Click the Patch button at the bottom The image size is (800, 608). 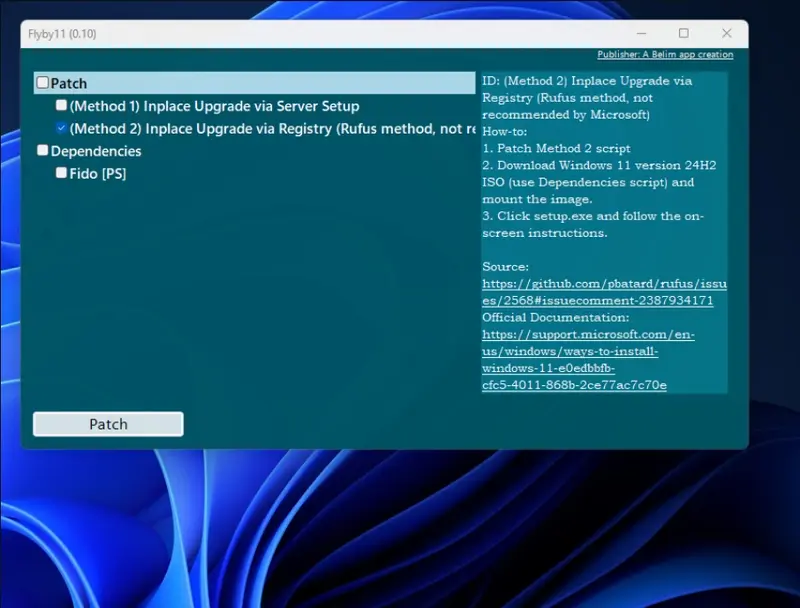coord(108,424)
